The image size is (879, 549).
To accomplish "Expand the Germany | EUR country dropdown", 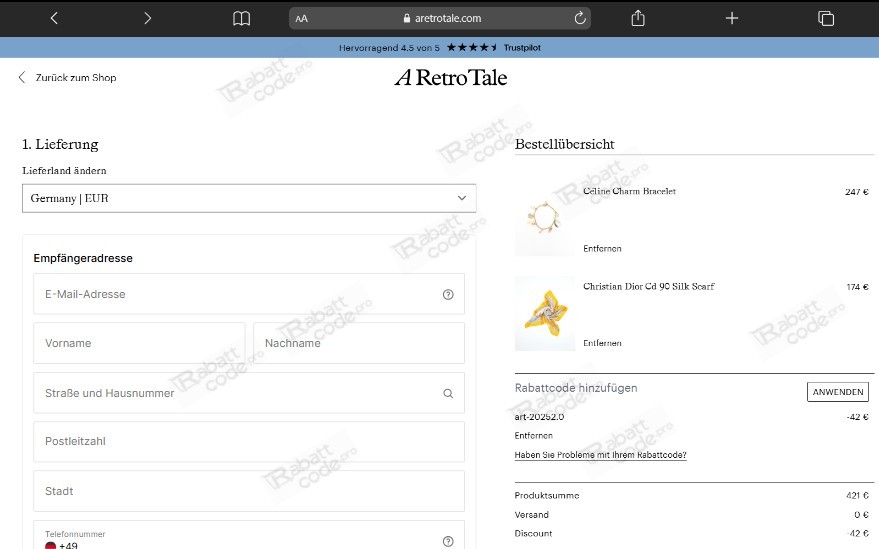I will pyautogui.click(x=249, y=198).
